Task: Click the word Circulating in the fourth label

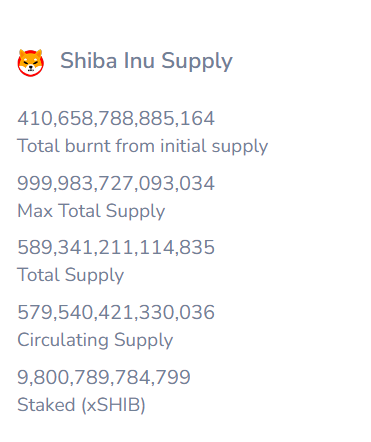Action: [63, 340]
